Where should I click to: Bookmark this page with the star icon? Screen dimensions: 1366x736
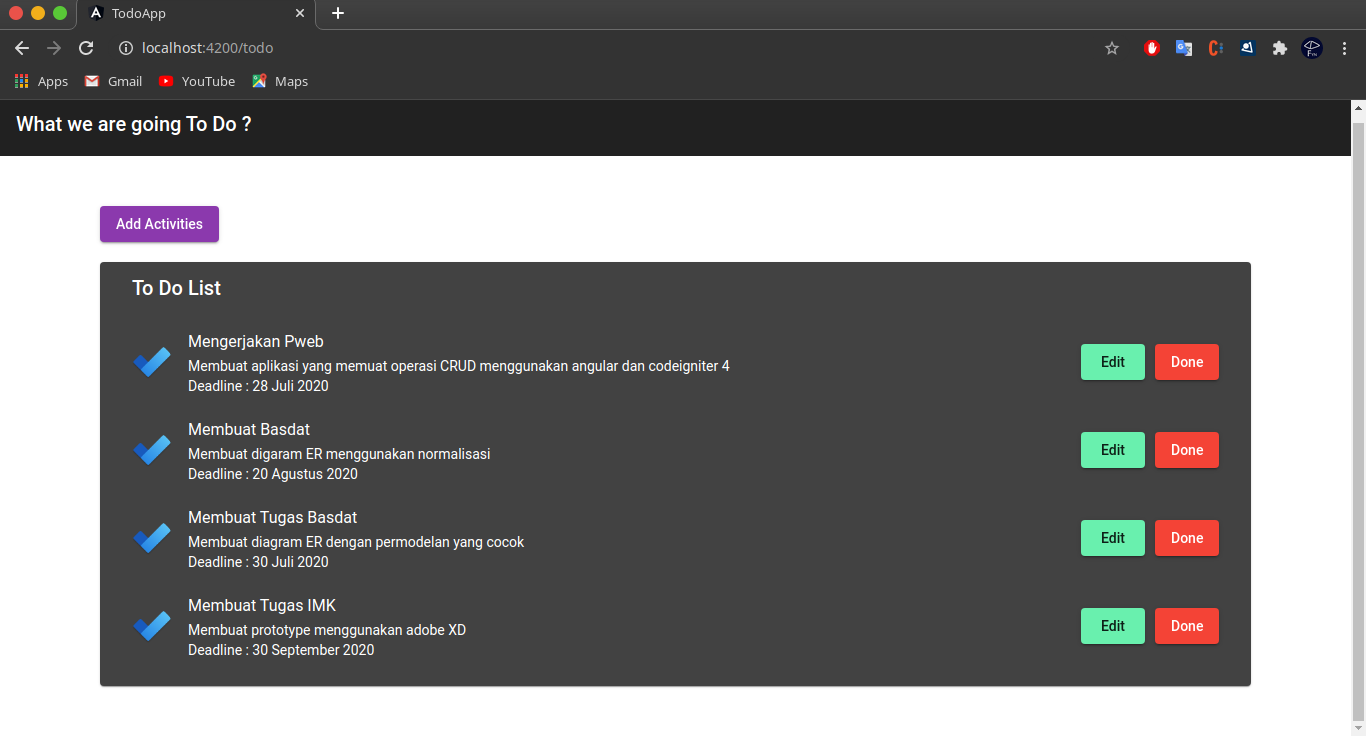(x=1112, y=48)
